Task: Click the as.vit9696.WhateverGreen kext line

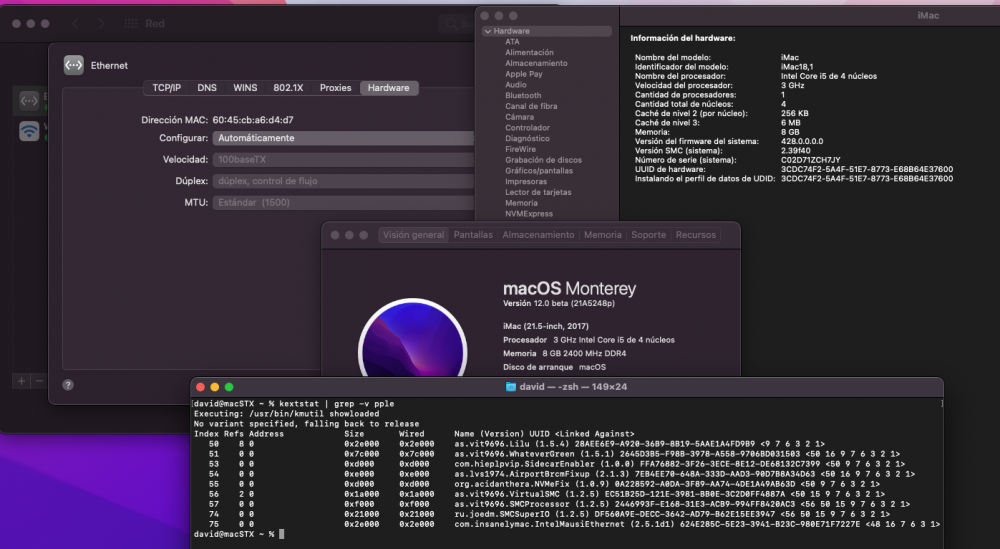Action: pyautogui.click(x=547, y=454)
